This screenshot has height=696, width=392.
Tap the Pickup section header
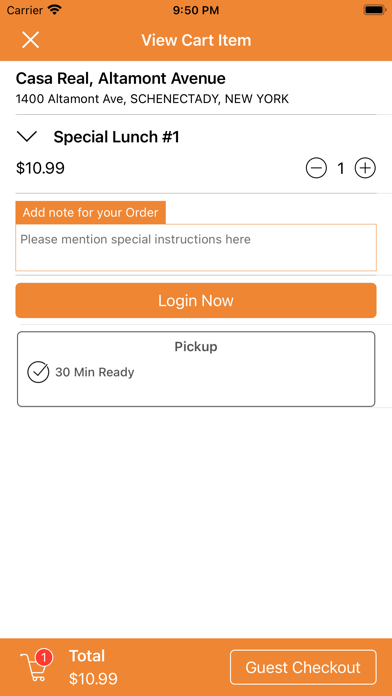point(196,346)
